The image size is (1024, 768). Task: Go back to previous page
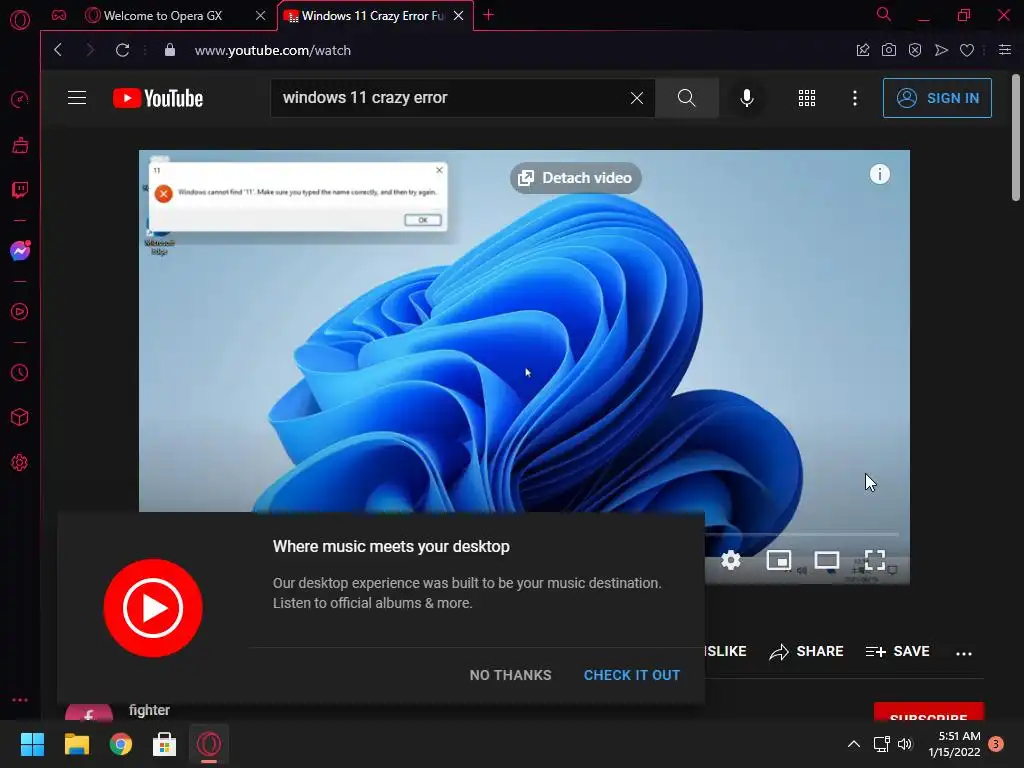pyautogui.click(x=58, y=50)
